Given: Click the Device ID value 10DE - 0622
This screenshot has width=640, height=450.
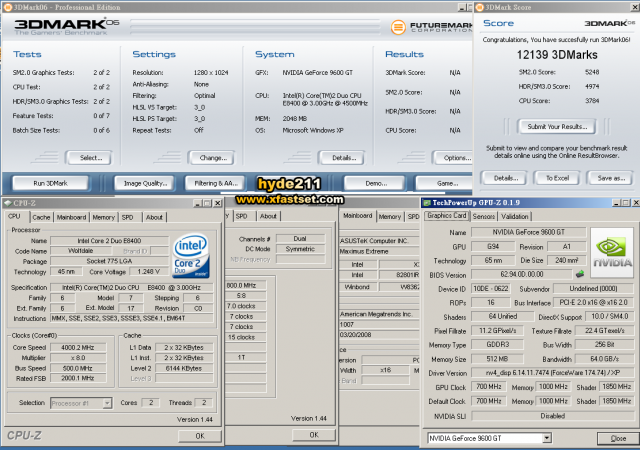Looking at the screenshot, I should click(491, 289).
